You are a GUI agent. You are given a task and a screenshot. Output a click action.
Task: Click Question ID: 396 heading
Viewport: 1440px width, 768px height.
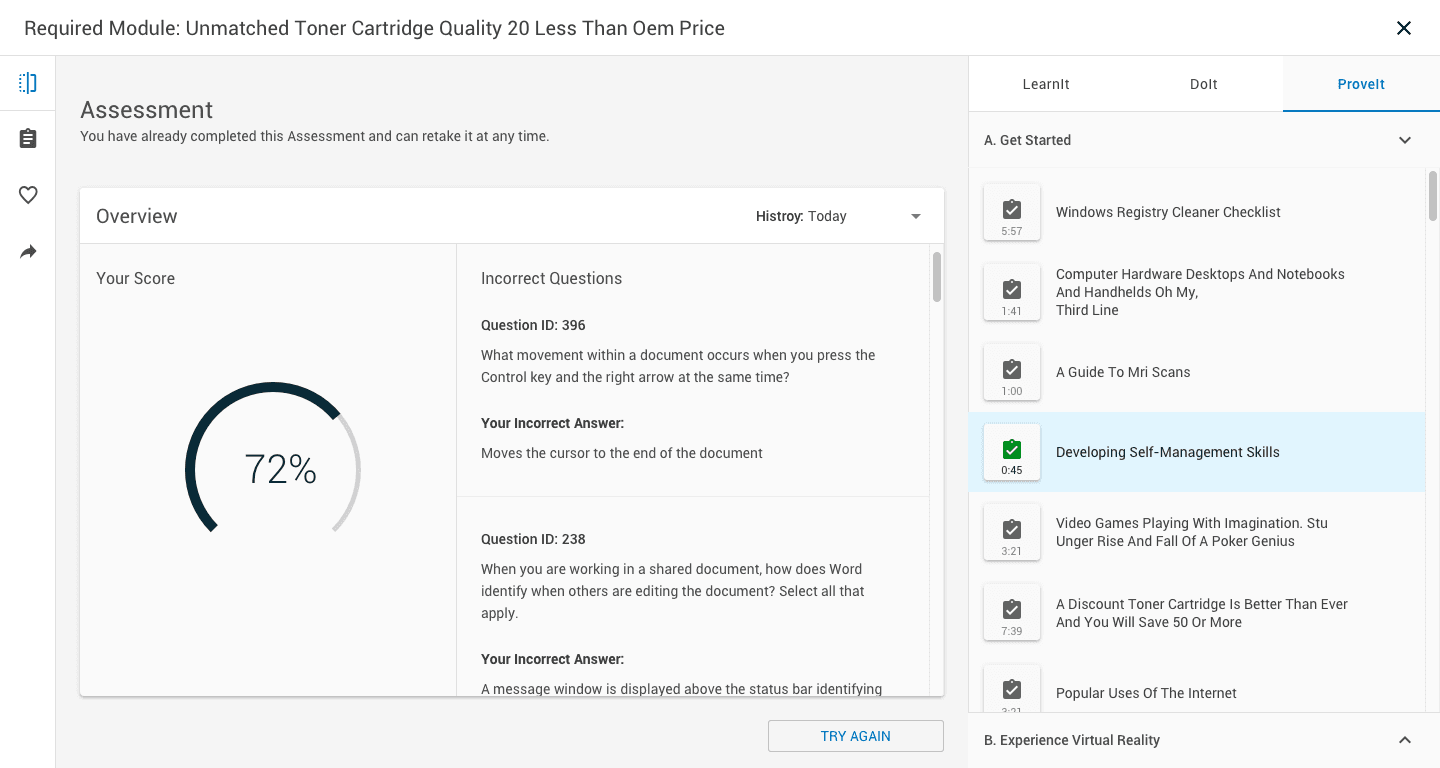533,325
